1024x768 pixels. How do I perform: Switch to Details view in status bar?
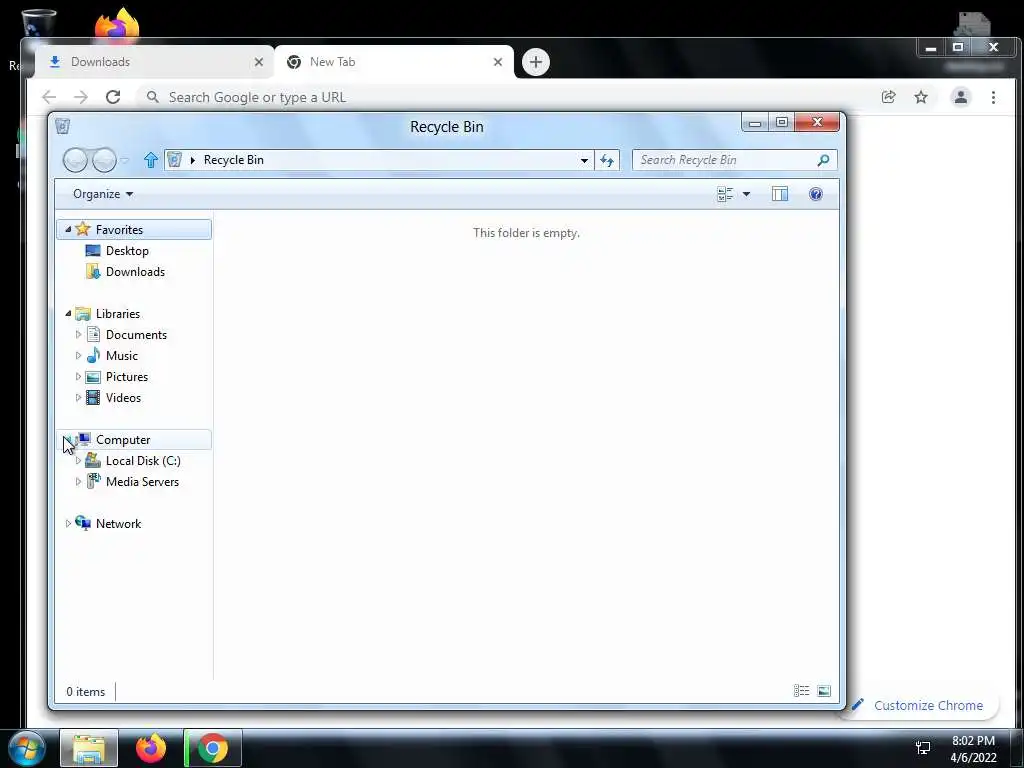tap(801, 691)
